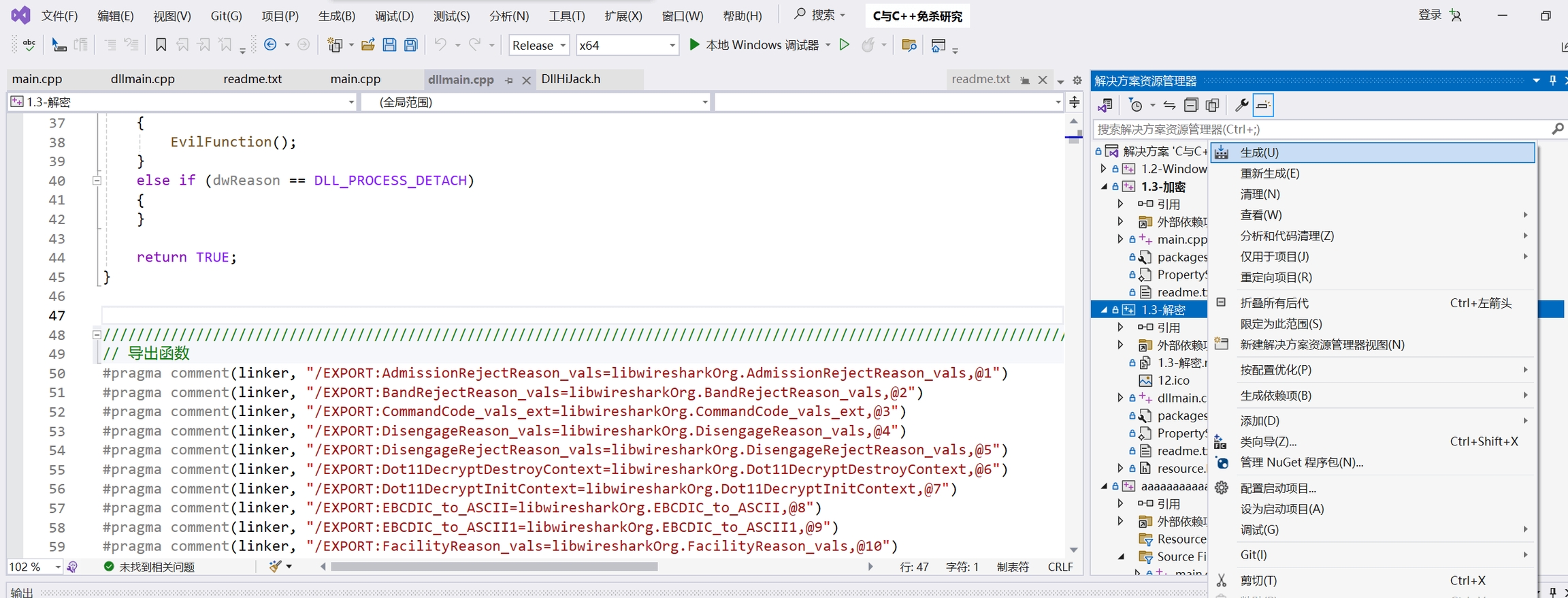Click Sync with Active Document icon

pos(1169,105)
